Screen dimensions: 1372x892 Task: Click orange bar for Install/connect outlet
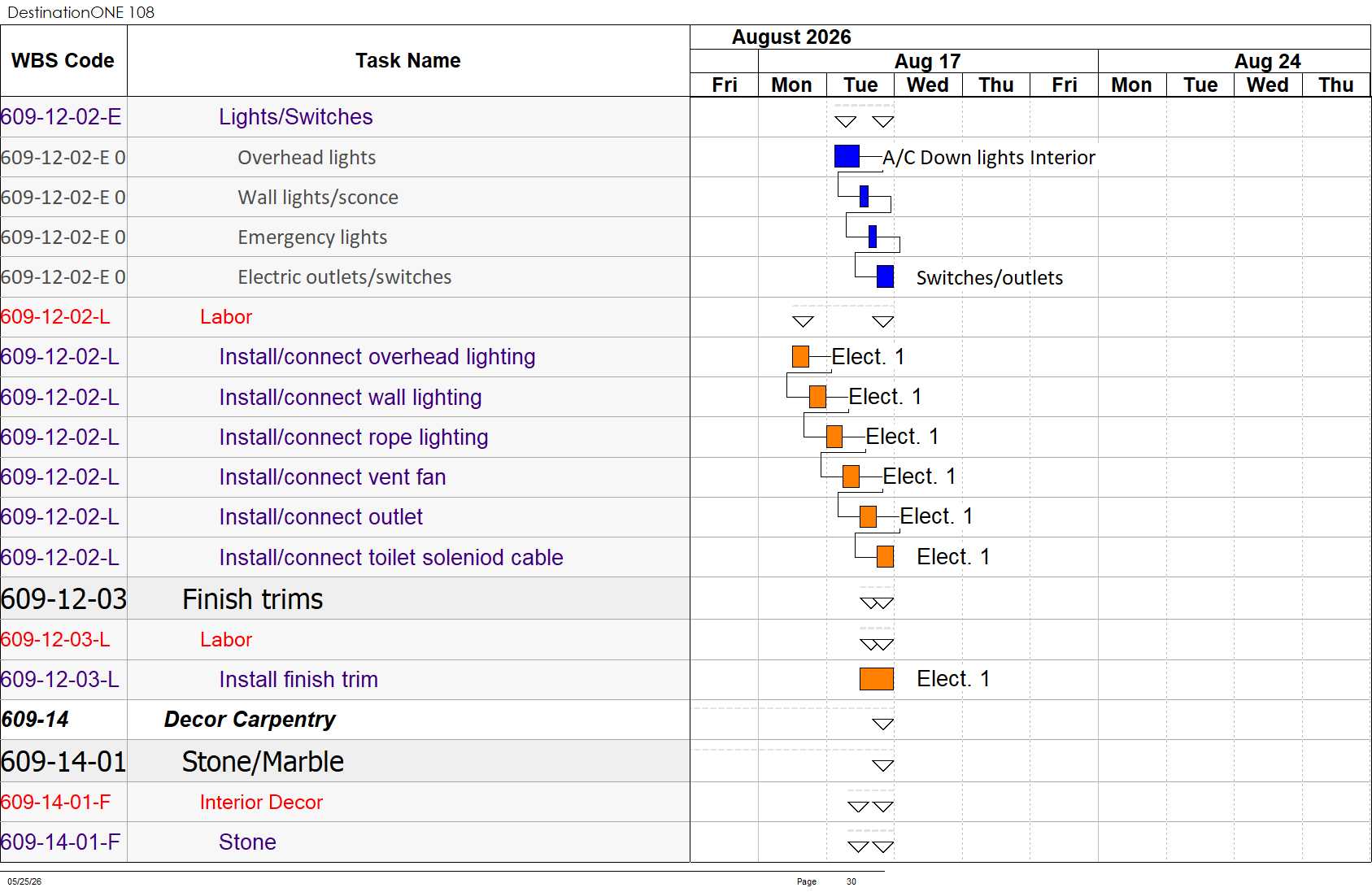869,516
